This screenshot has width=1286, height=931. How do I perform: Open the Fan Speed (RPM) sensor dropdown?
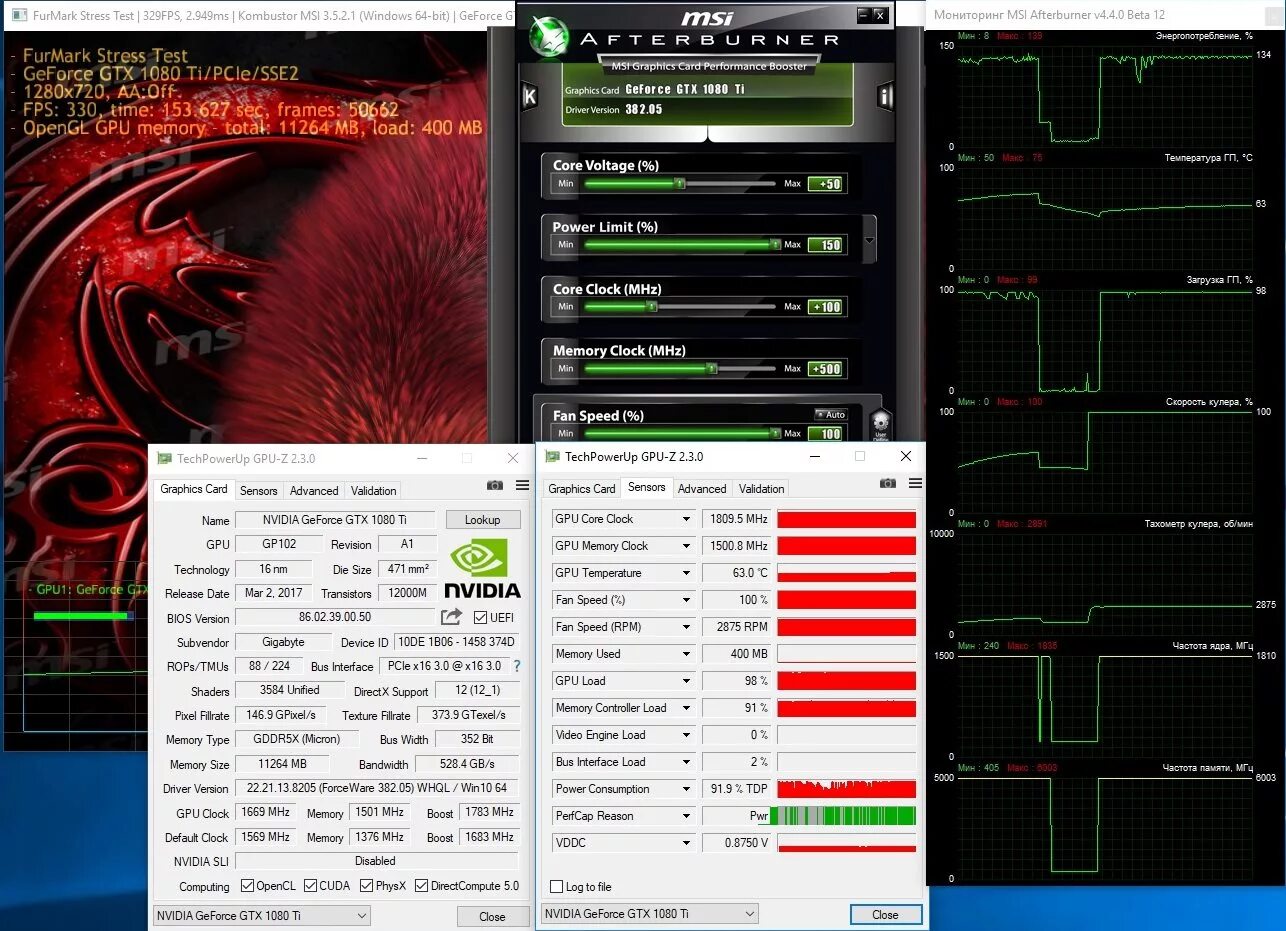point(686,627)
